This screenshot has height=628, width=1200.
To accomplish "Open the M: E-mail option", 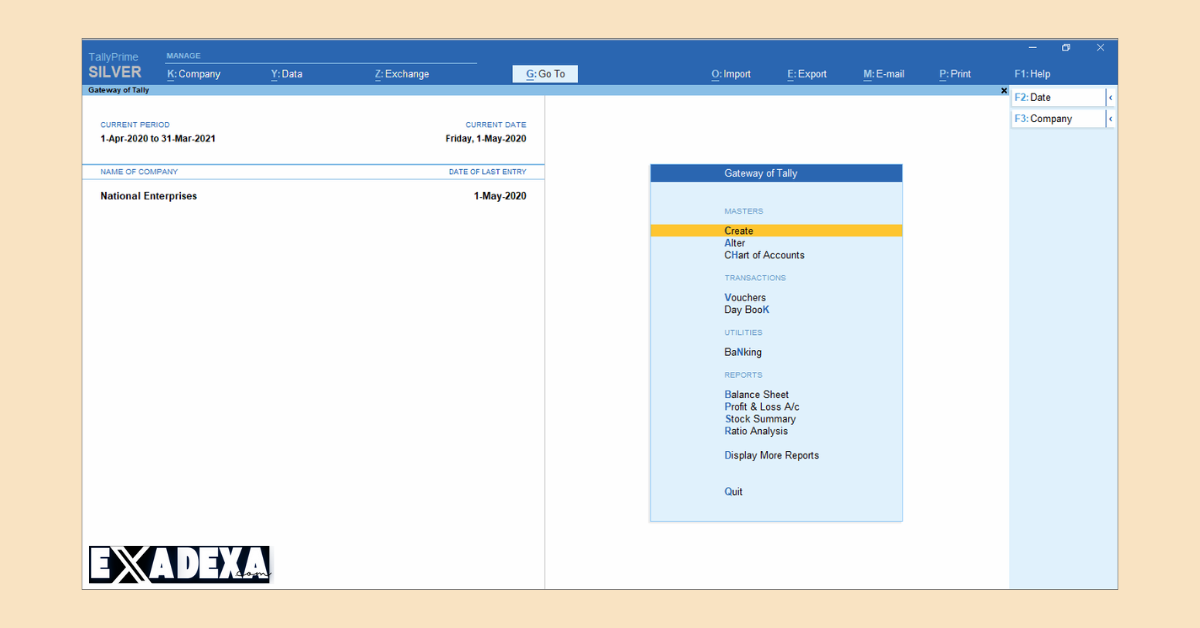I will [x=883, y=73].
